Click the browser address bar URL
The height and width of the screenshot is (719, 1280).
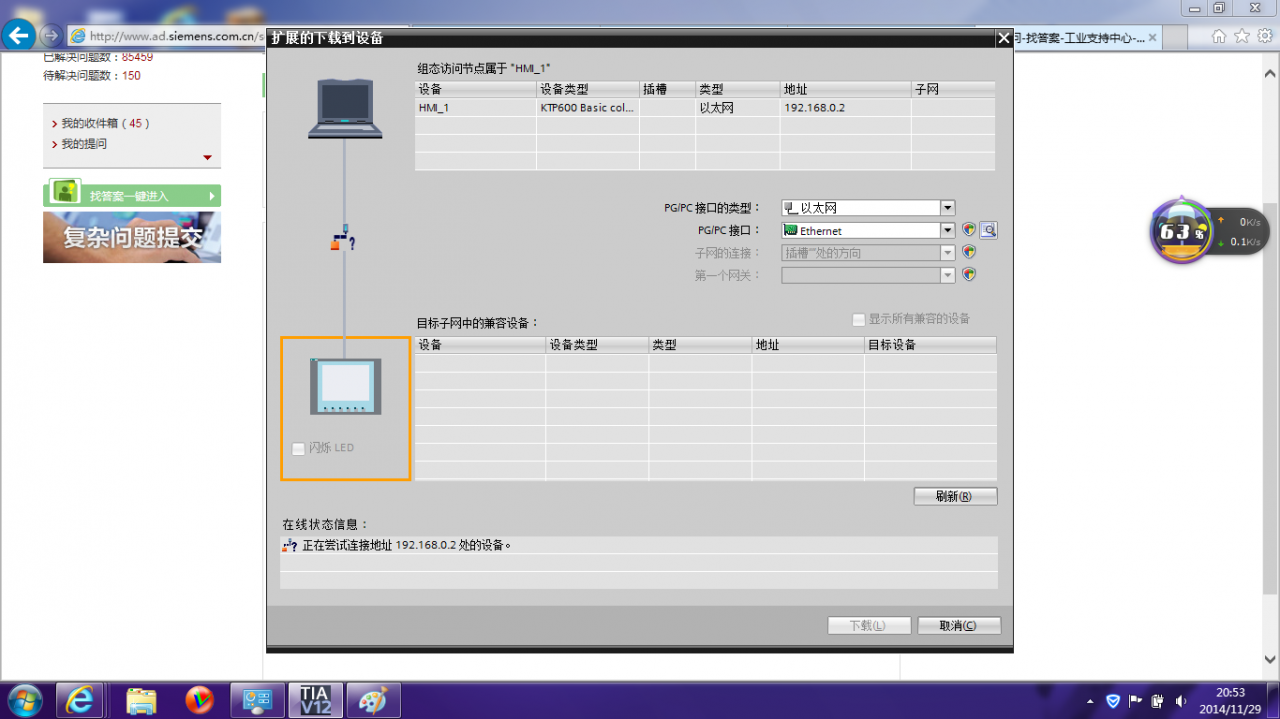pyautogui.click(x=175, y=36)
